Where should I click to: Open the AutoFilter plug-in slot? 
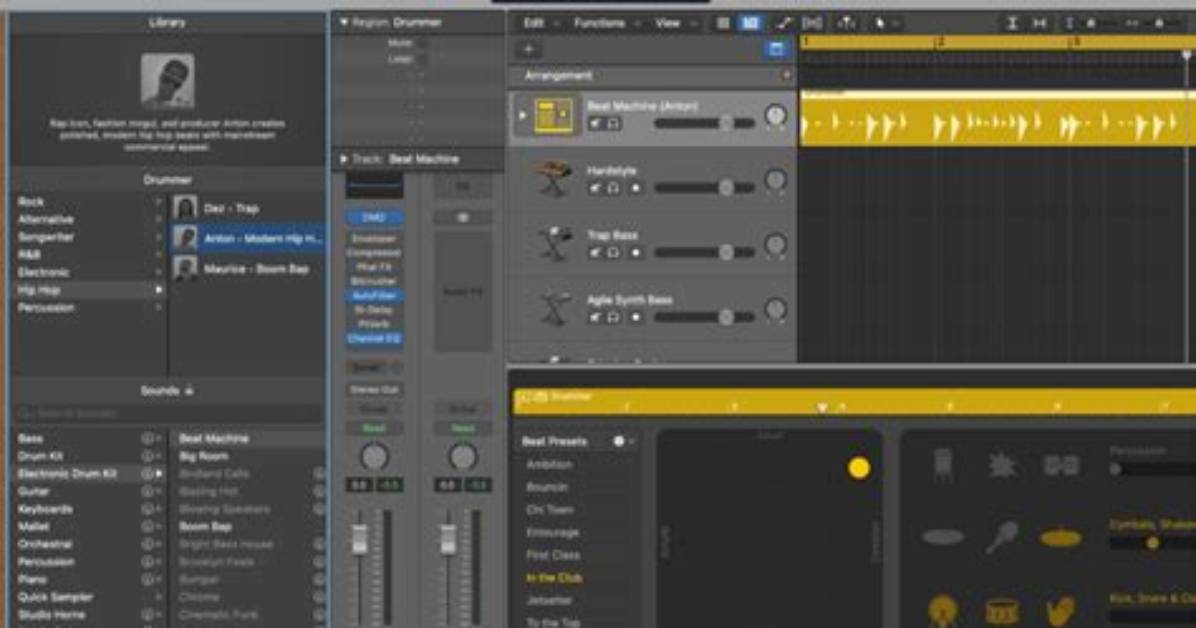[374, 295]
